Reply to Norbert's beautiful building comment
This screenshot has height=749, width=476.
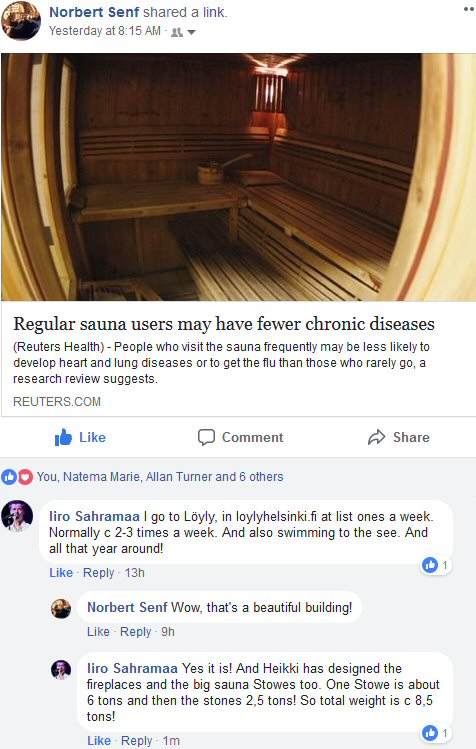(x=136, y=631)
